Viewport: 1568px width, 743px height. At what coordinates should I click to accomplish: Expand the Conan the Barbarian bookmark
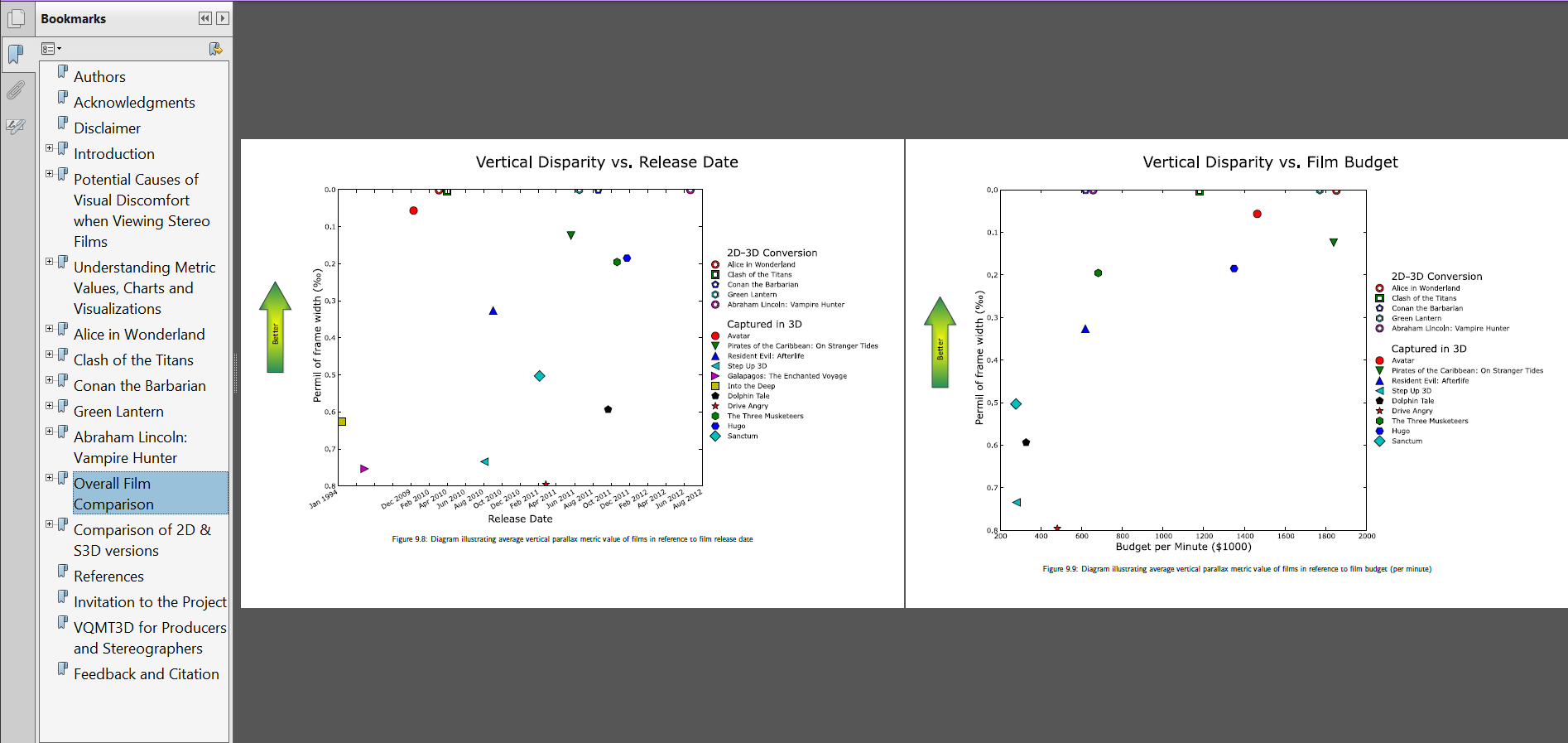(x=49, y=380)
